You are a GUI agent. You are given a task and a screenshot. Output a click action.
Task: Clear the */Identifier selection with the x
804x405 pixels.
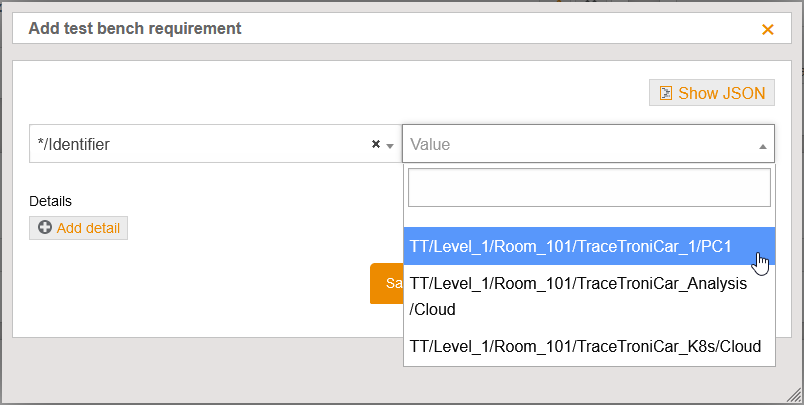point(376,144)
